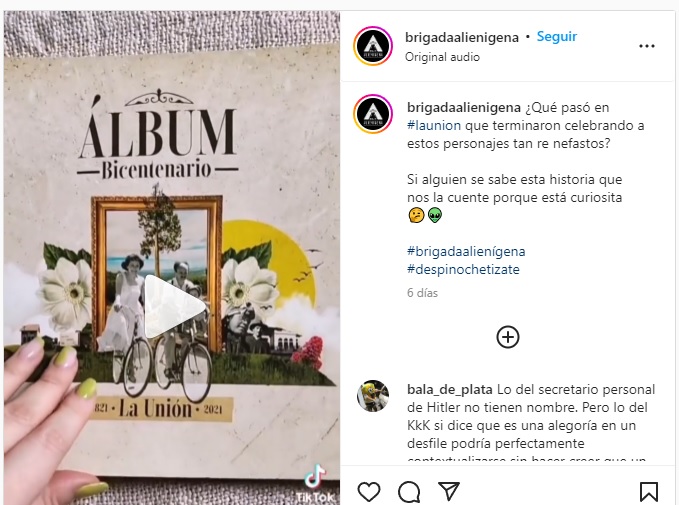Open brigadaalienigena avatar beside the caption
Screen dimensions: 679x505
[x=373, y=114]
